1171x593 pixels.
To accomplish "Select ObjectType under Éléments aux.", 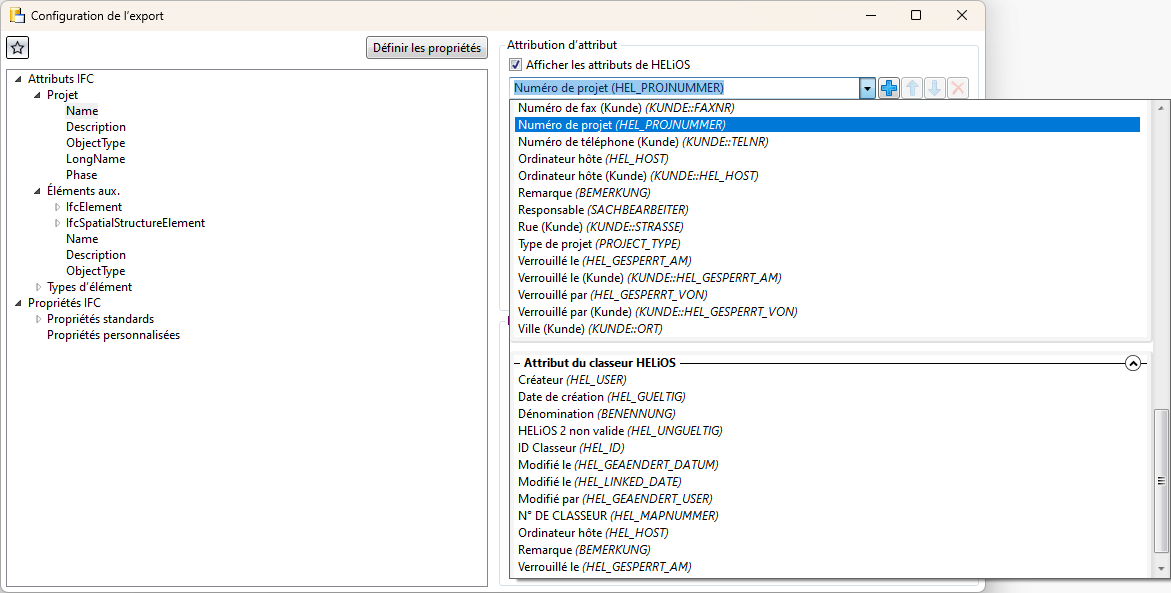I will [96, 271].
